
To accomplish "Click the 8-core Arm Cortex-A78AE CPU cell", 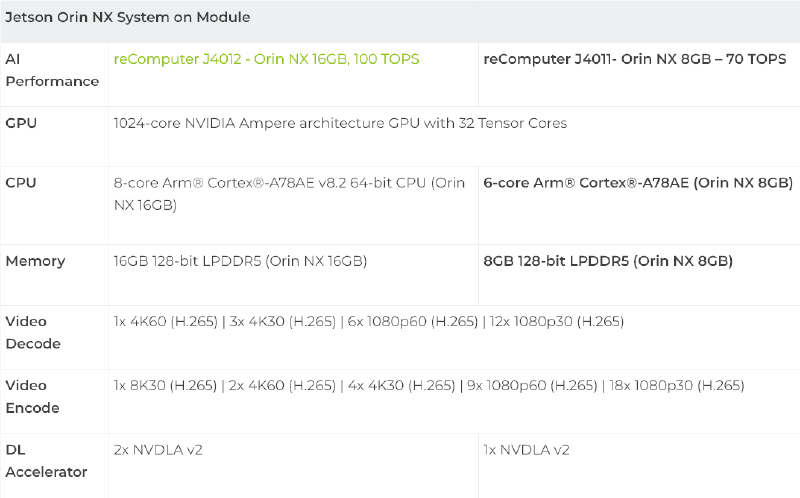I will coord(289,194).
